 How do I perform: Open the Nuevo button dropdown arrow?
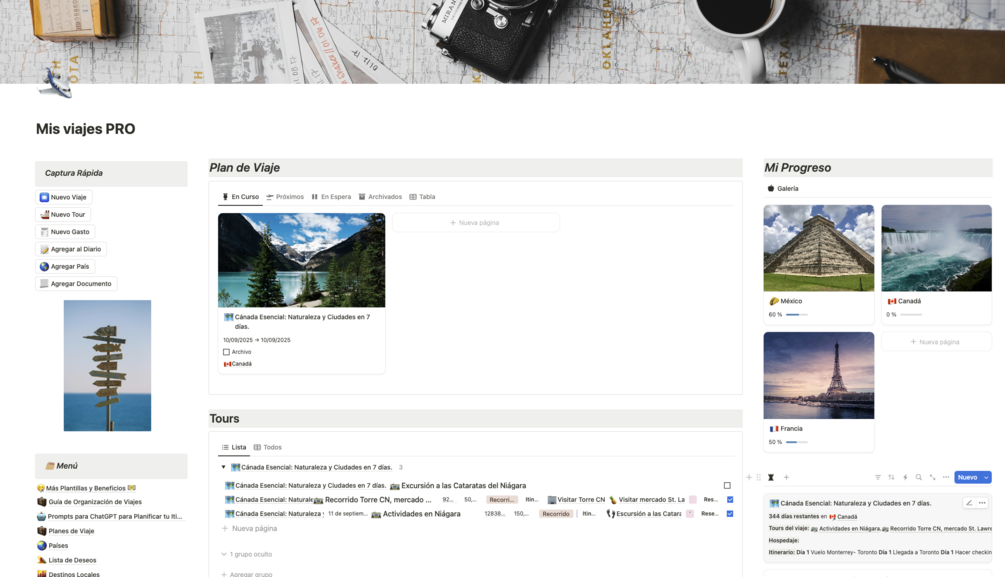pyautogui.click(x=986, y=478)
